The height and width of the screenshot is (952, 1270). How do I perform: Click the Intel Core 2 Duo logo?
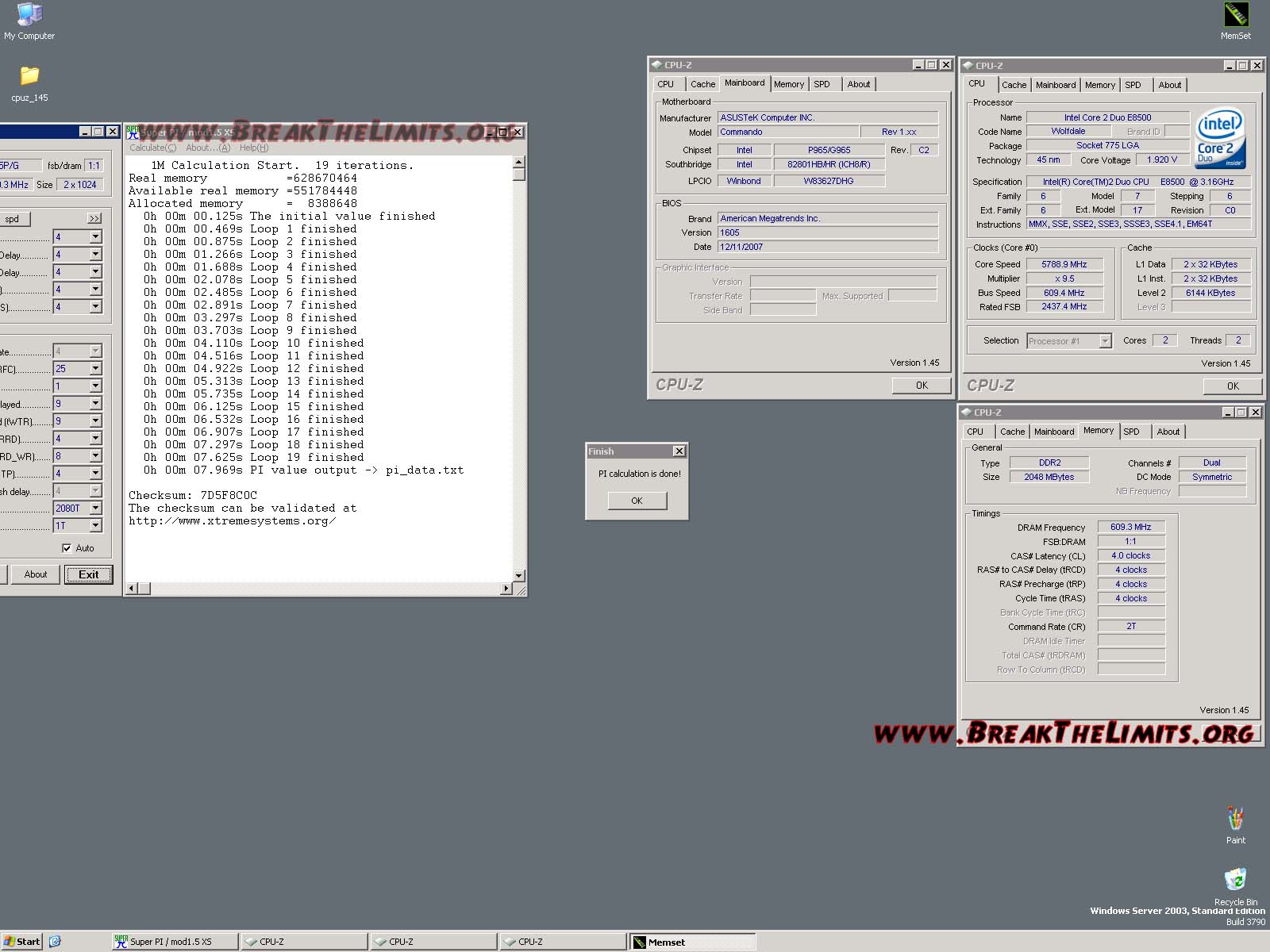point(1220,139)
